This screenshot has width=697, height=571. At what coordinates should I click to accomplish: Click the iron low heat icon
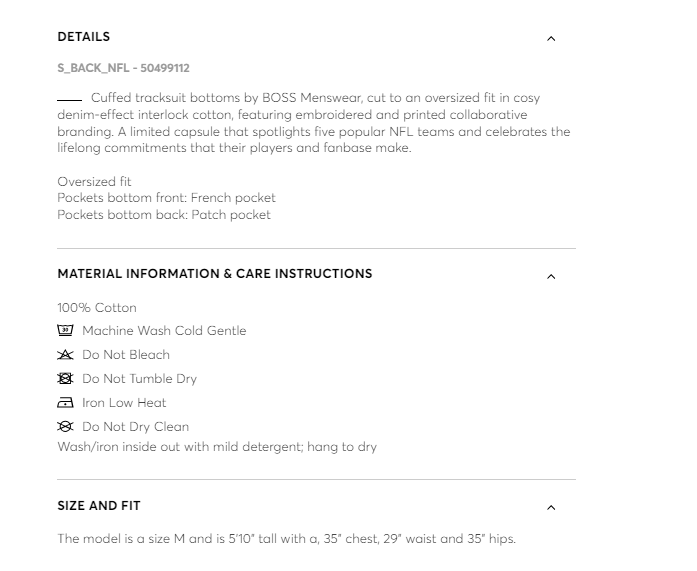coord(65,403)
